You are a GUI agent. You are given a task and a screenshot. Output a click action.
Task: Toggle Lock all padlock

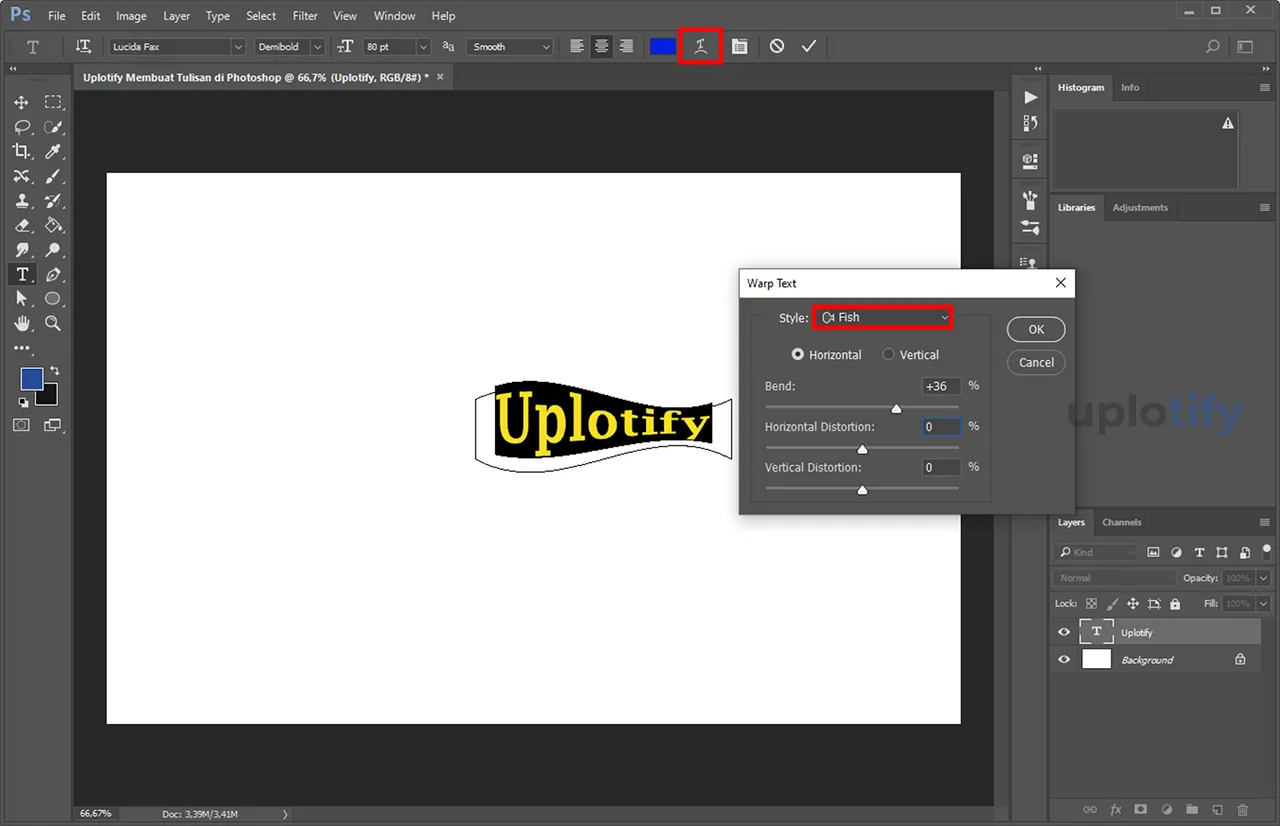[x=1175, y=604]
